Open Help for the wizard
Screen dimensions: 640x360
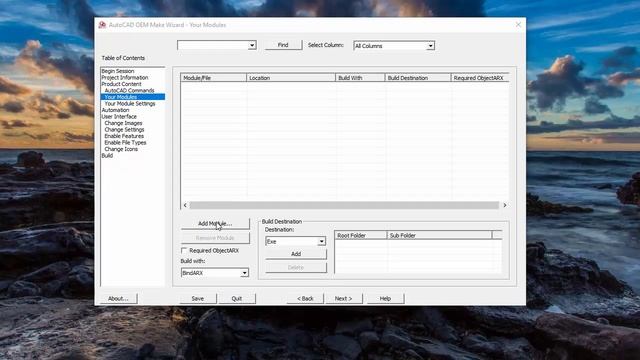coord(385,299)
